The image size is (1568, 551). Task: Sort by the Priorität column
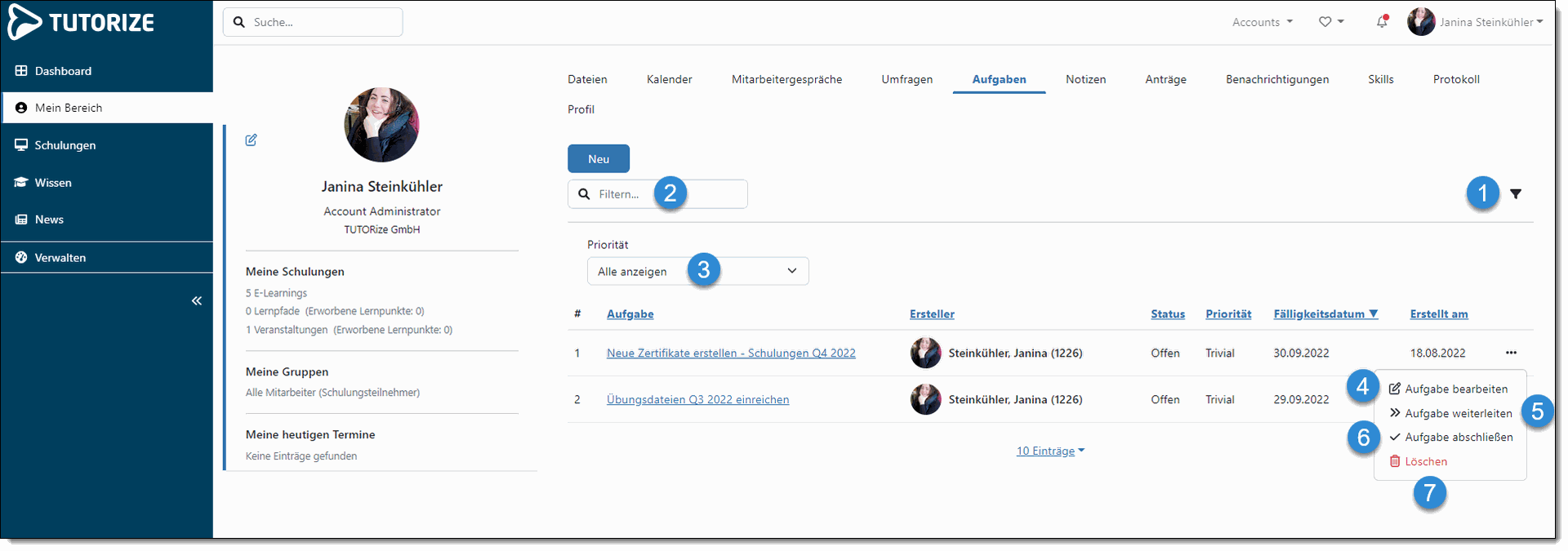1228,314
